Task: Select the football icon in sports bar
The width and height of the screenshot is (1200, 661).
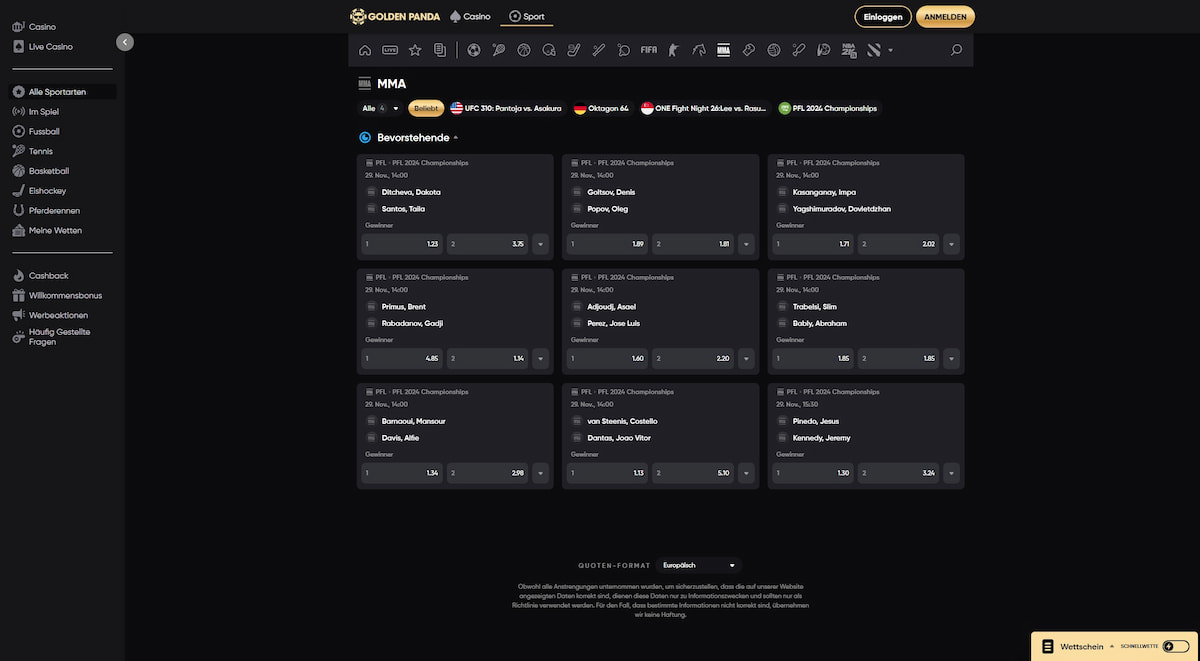Action: 474,50
